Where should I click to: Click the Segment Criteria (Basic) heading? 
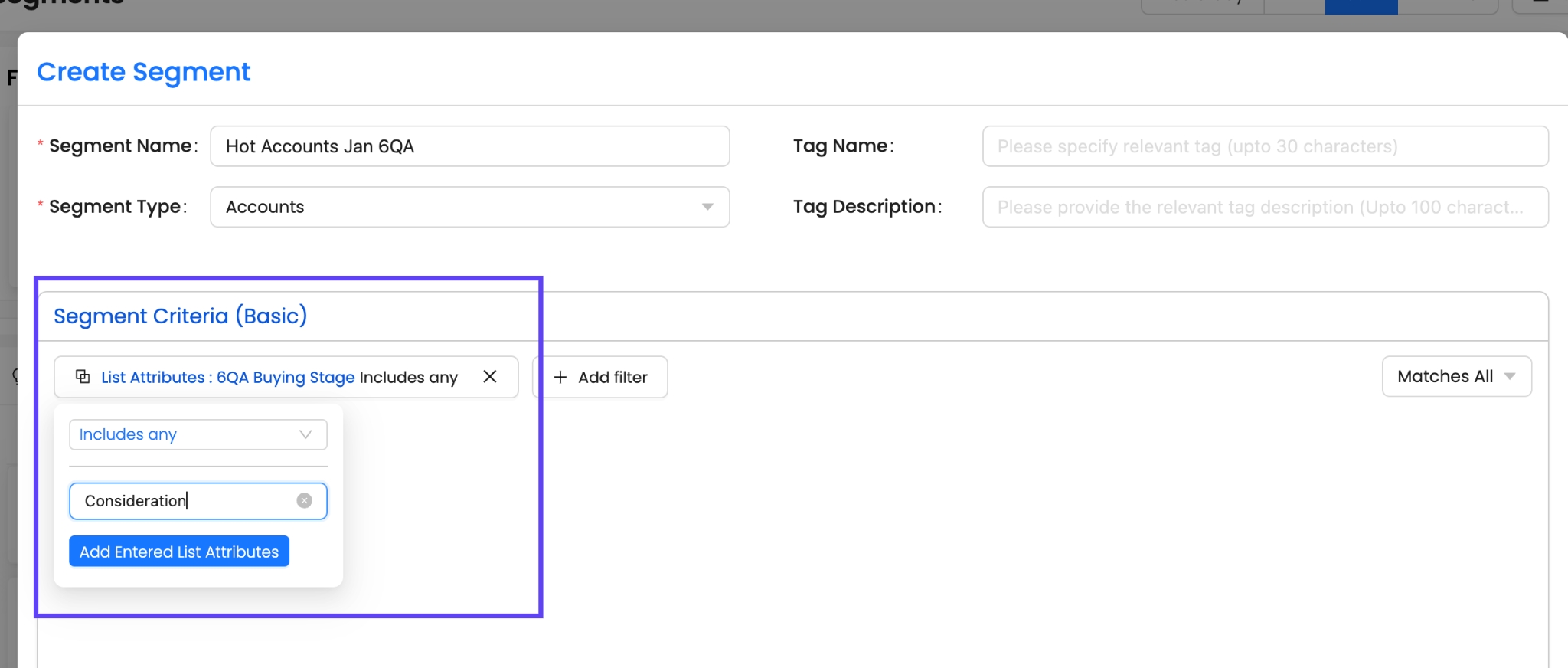(180, 316)
